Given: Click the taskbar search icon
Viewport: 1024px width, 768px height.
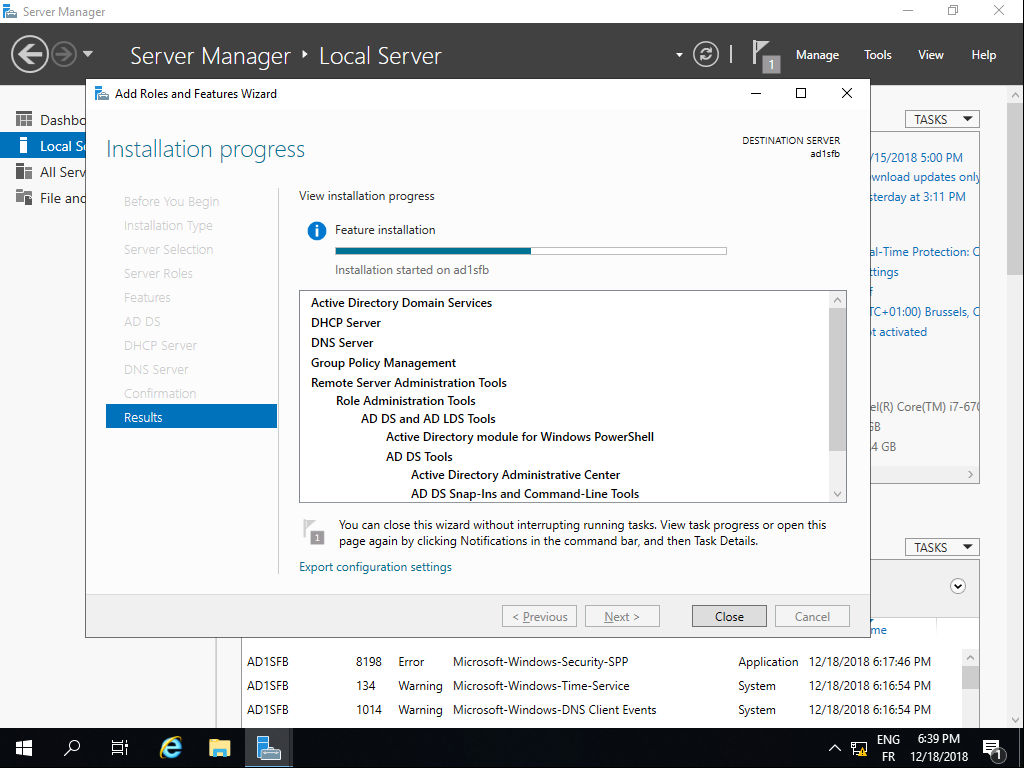Looking at the screenshot, I should pyautogui.click(x=72, y=747).
